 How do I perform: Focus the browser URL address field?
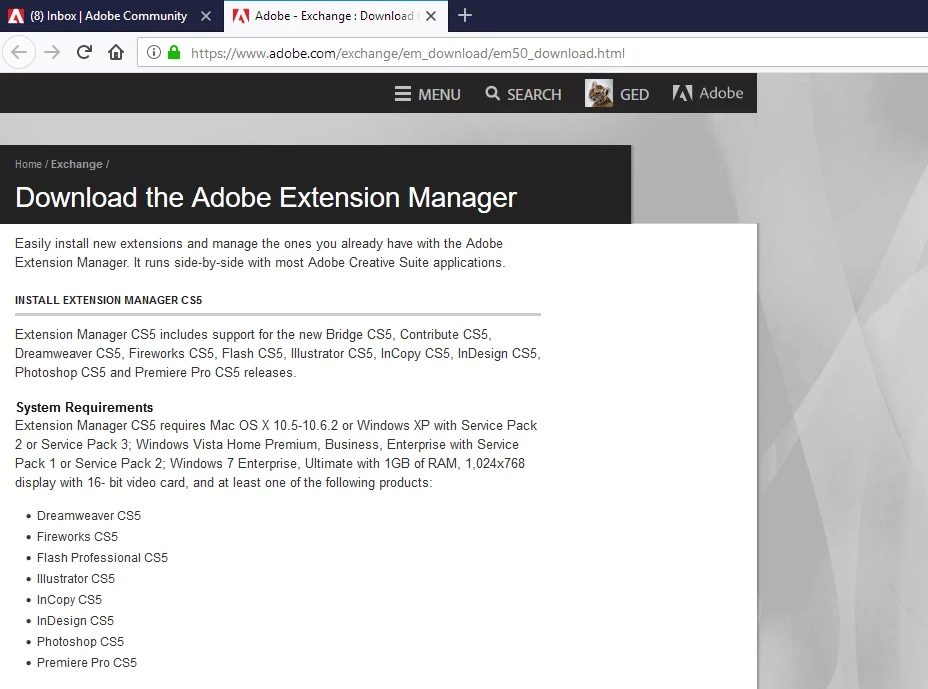(x=533, y=53)
